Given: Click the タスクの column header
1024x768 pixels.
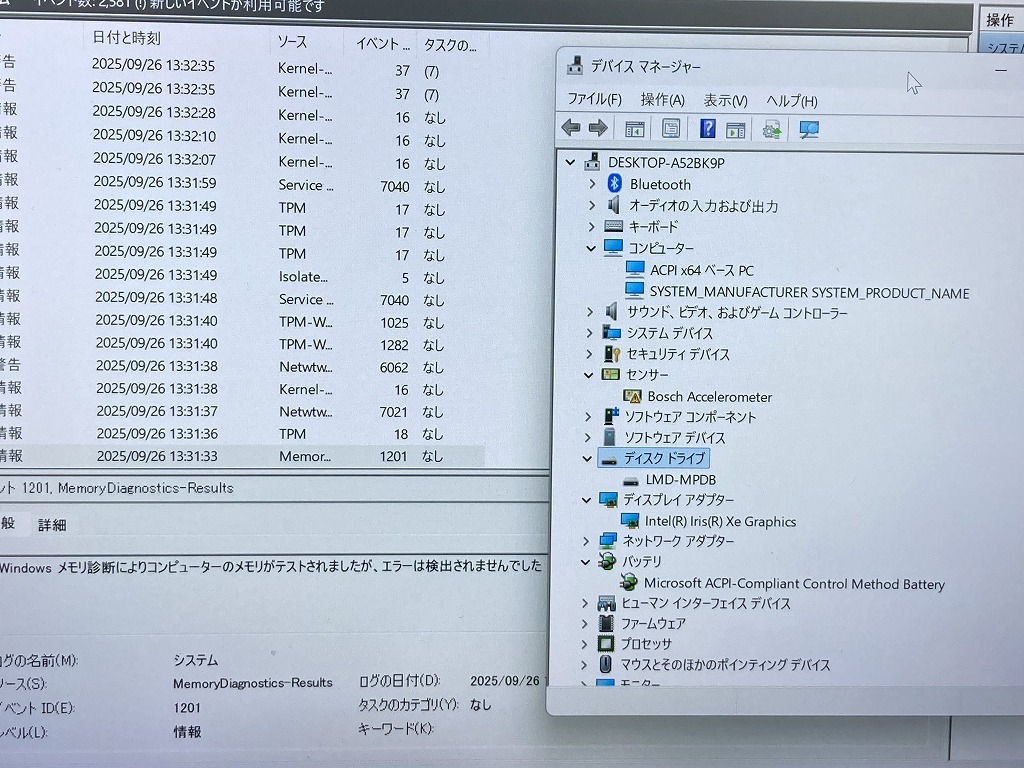Looking at the screenshot, I should click(450, 45).
